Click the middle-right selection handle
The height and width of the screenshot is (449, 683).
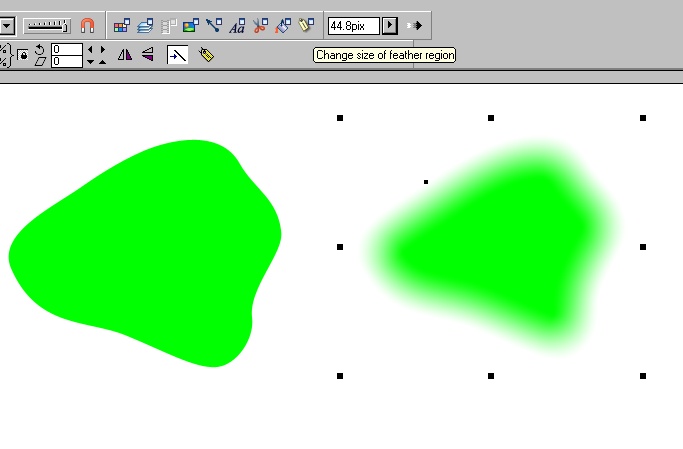643,247
